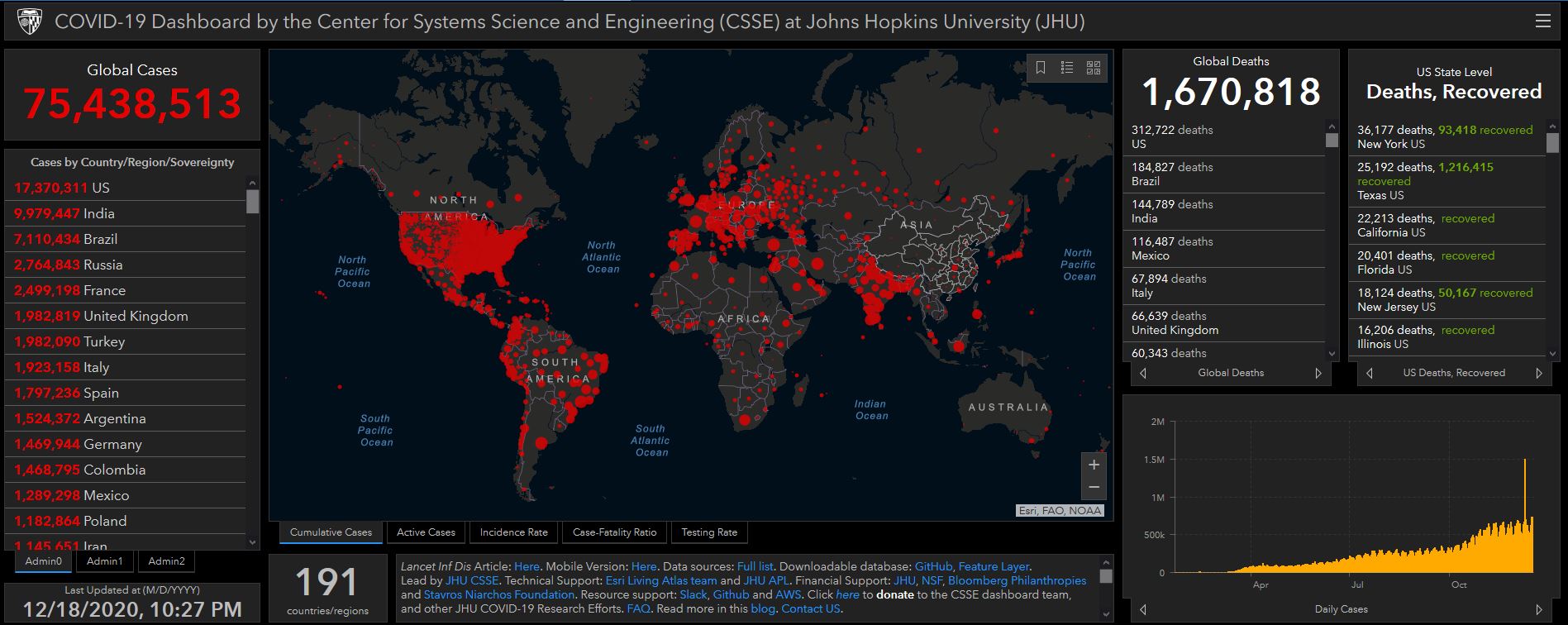Go to next Global Deaths panel page
The image size is (1568, 625).
tap(1318, 373)
